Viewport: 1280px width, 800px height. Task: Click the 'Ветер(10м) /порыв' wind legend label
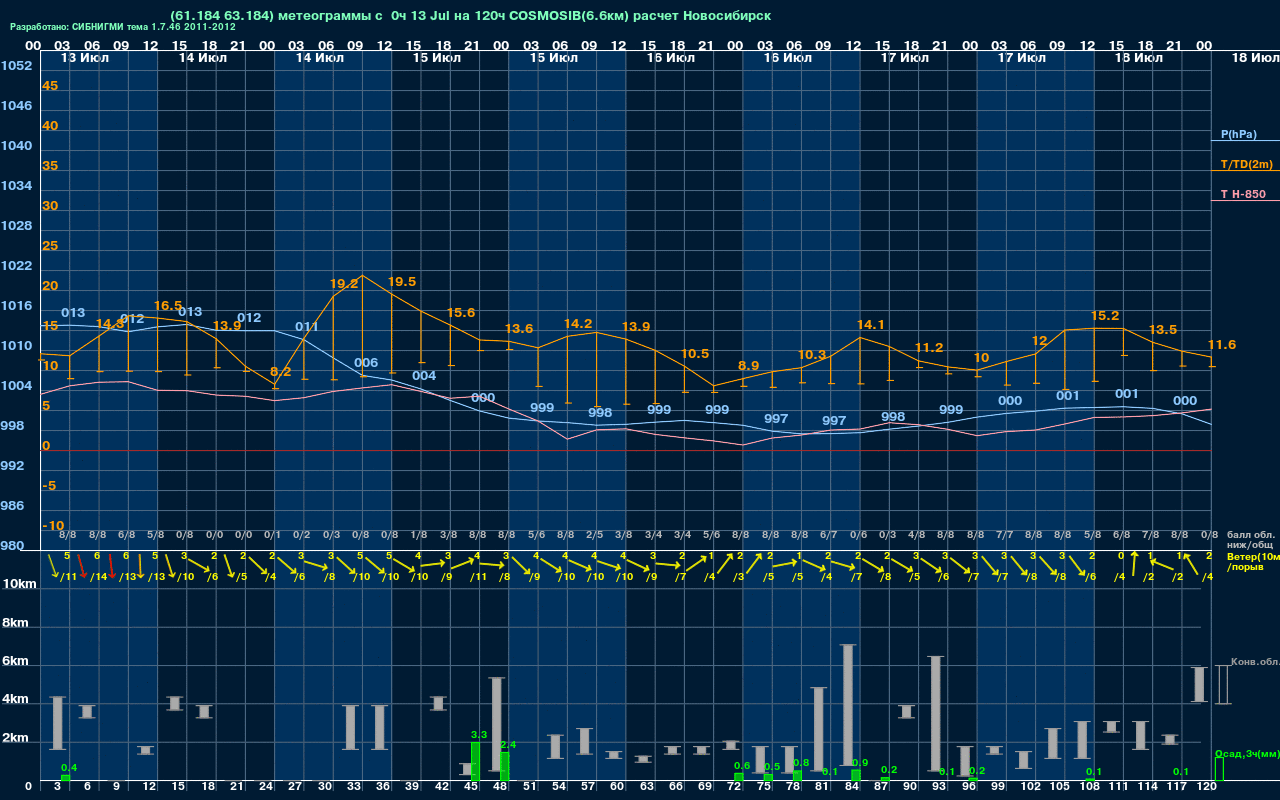coord(1253,561)
